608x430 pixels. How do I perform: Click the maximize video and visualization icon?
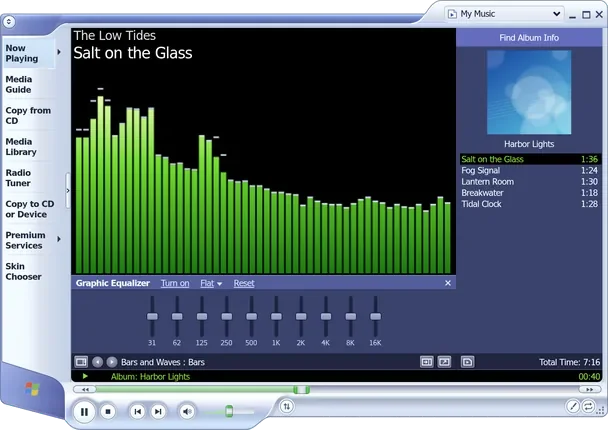point(427,362)
